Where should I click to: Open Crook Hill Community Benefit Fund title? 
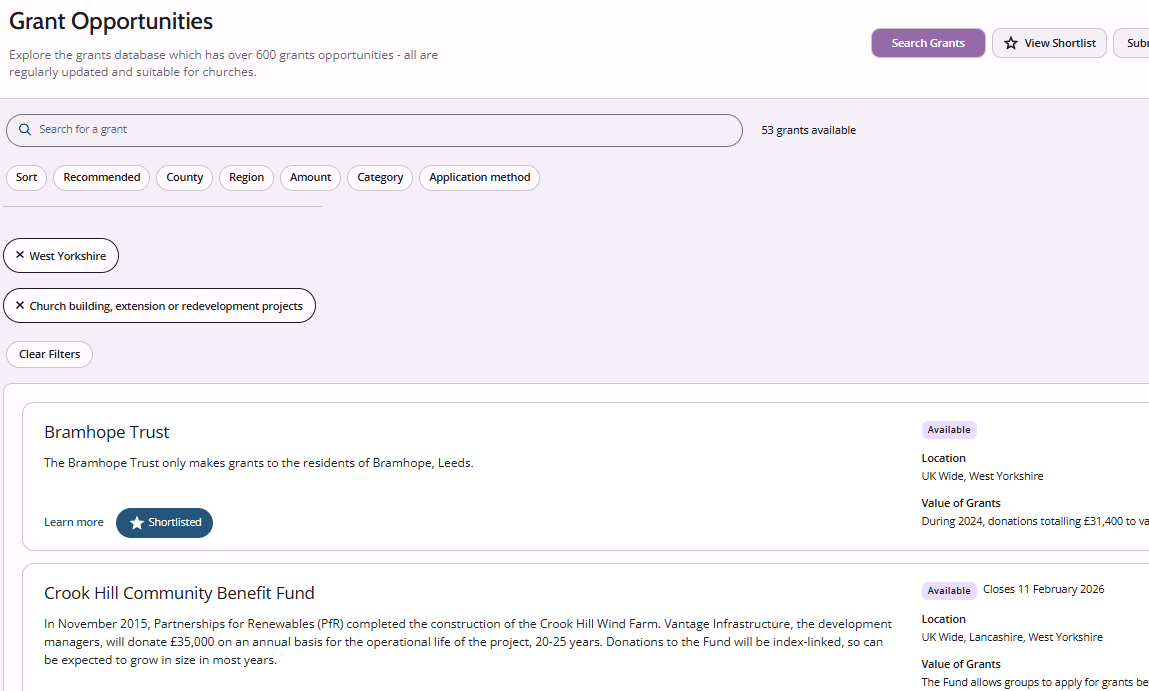point(179,593)
